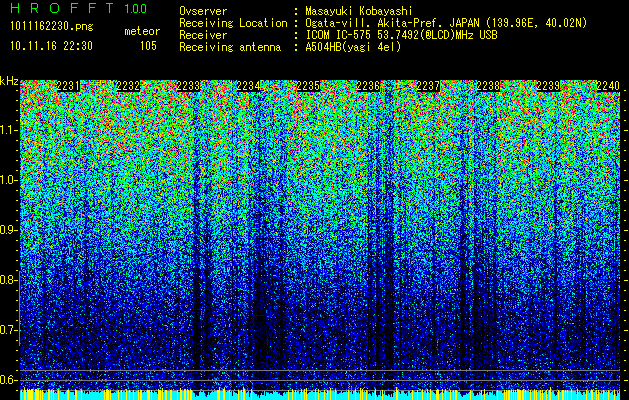Click the 1.1 frequency axis label
This screenshot has height=400, width=629.
point(7,130)
